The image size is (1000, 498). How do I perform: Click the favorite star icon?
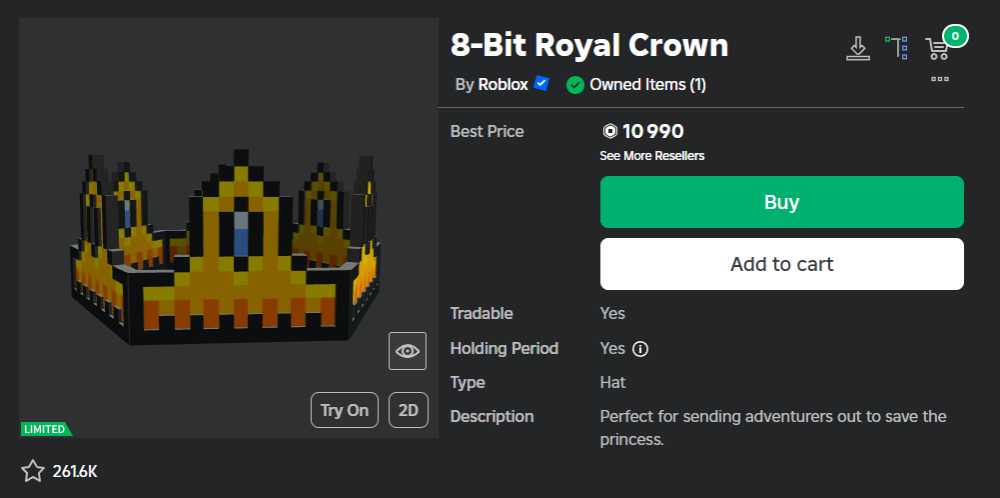pos(33,471)
